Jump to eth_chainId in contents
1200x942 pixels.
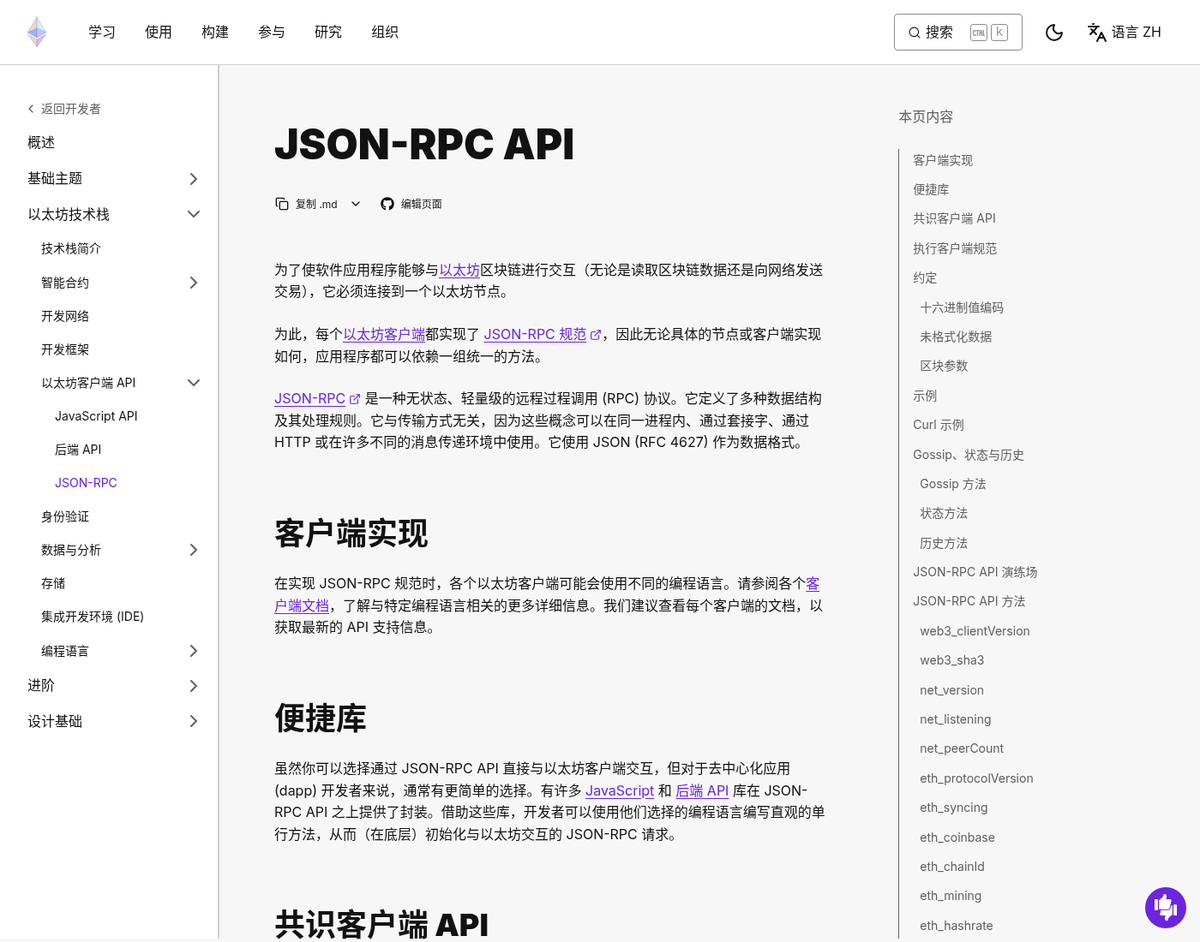click(952, 866)
